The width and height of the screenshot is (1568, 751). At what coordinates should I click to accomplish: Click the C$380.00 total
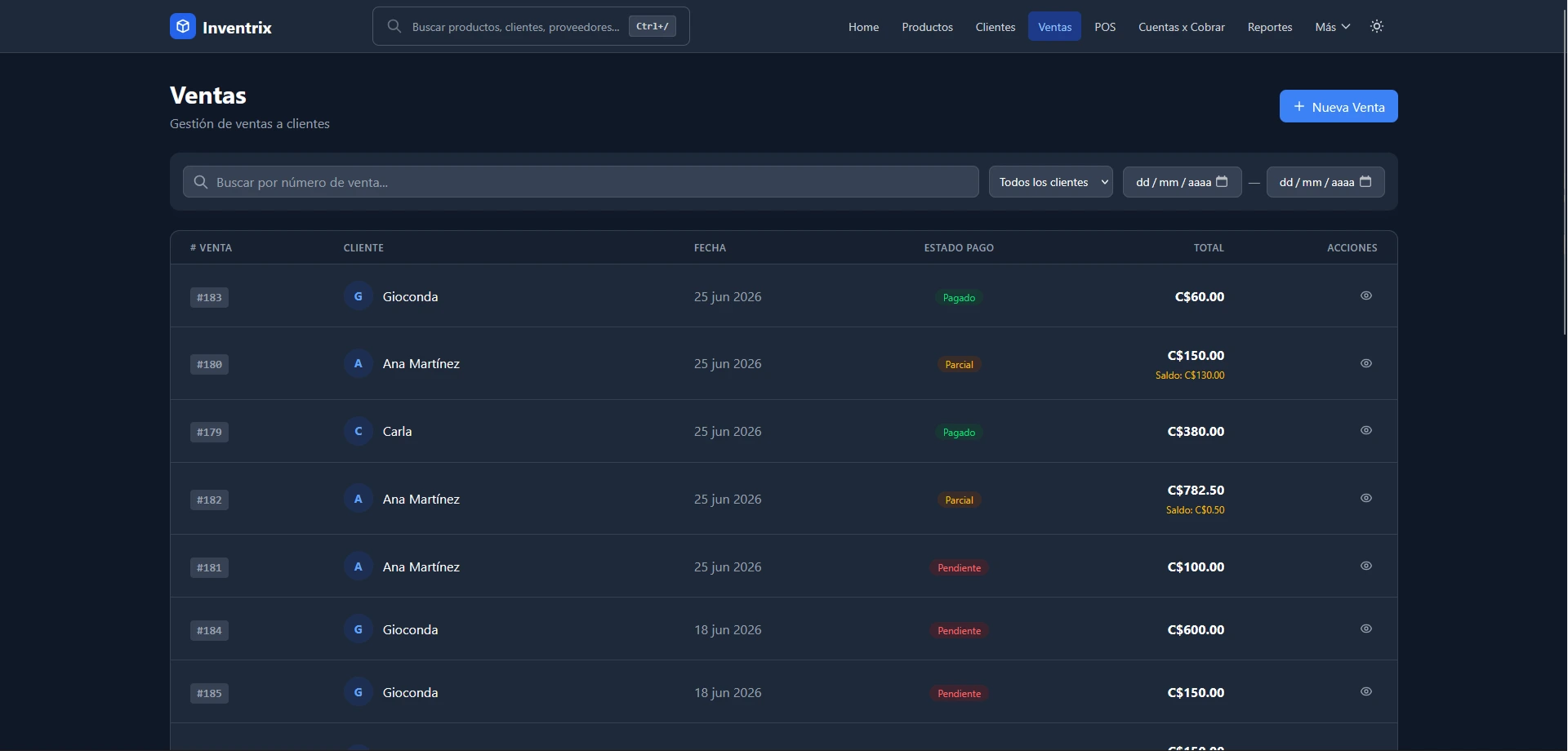(x=1196, y=431)
